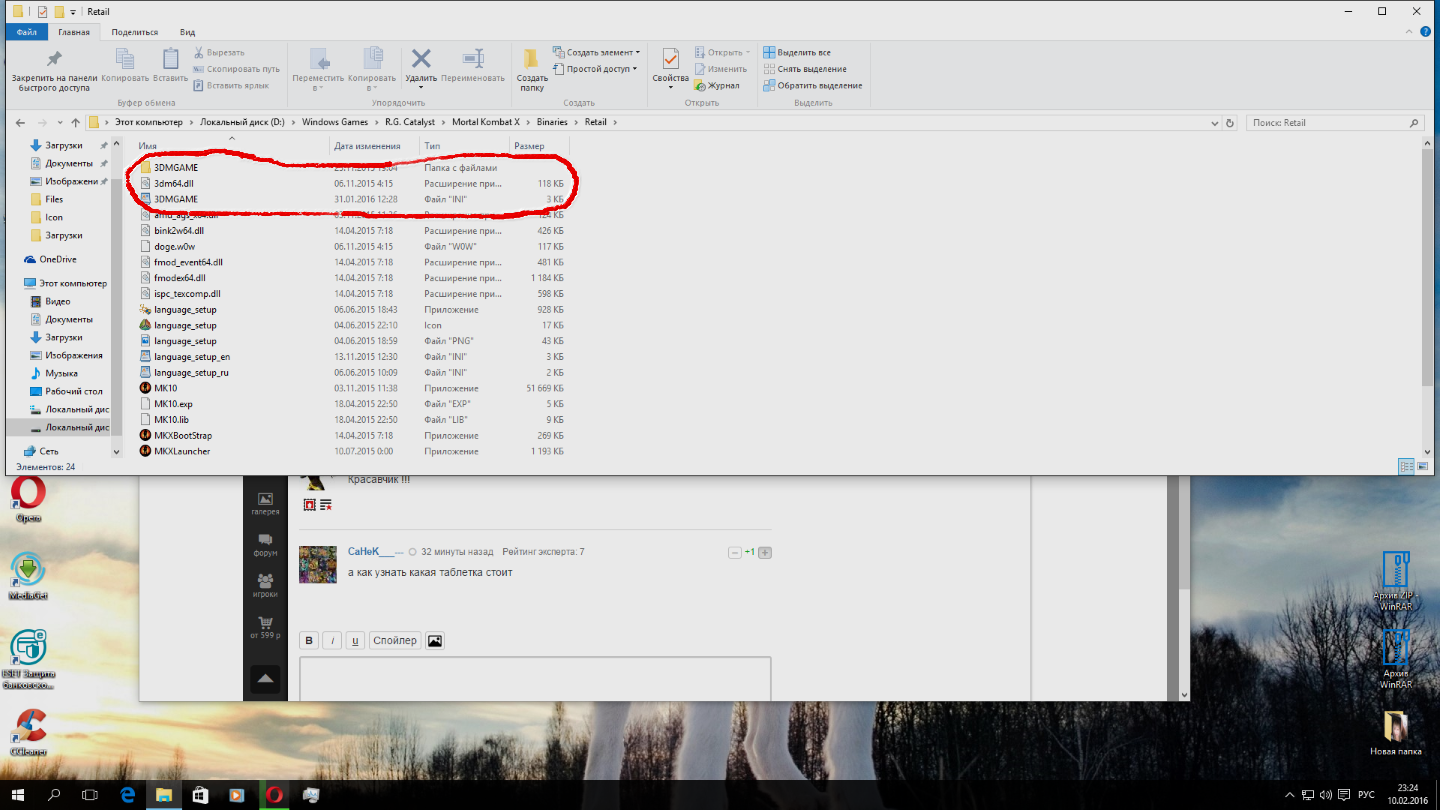Pin folder to Quick access (Закрепить на панели)
The image size is (1440, 810).
[54, 70]
